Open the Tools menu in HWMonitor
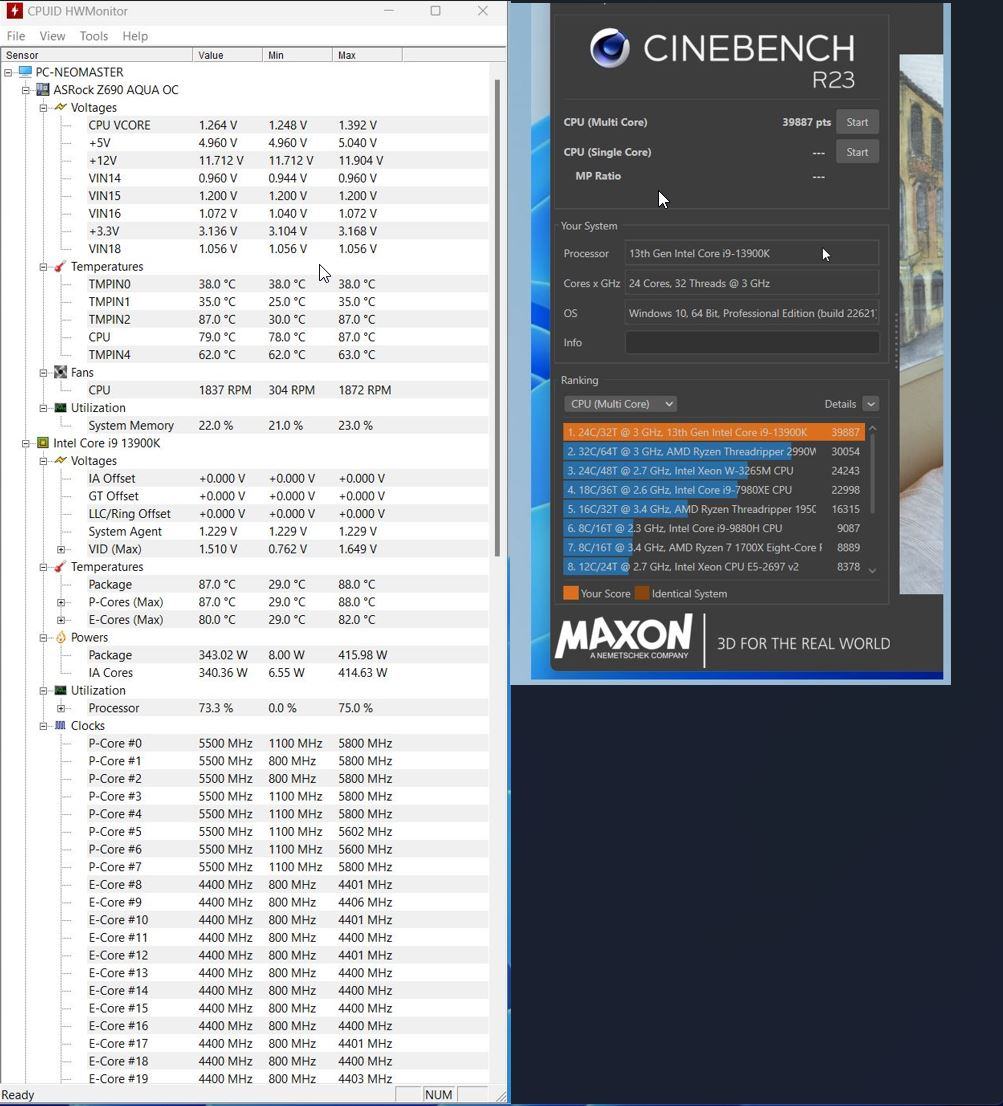The height and width of the screenshot is (1106, 1003). 94,36
